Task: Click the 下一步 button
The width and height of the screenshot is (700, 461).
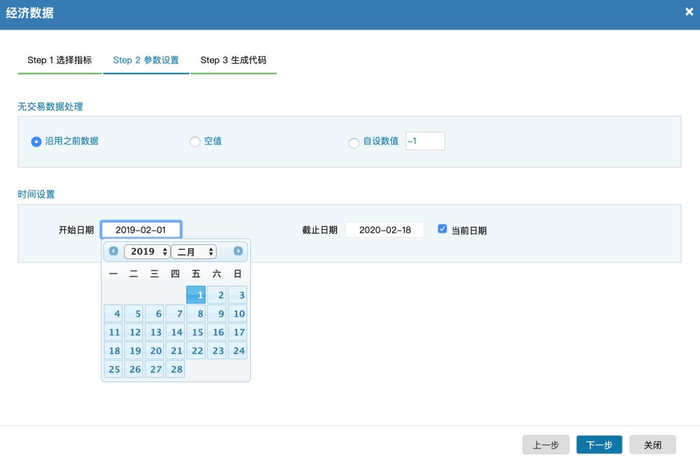Action: (599, 444)
